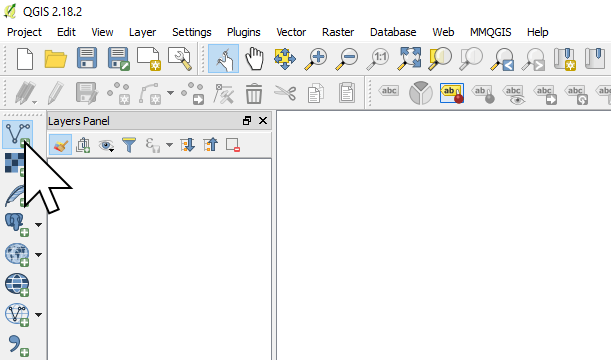Click Filter Legend by Map Content funnel
Viewport: 611px width, 360px height.
(x=129, y=145)
